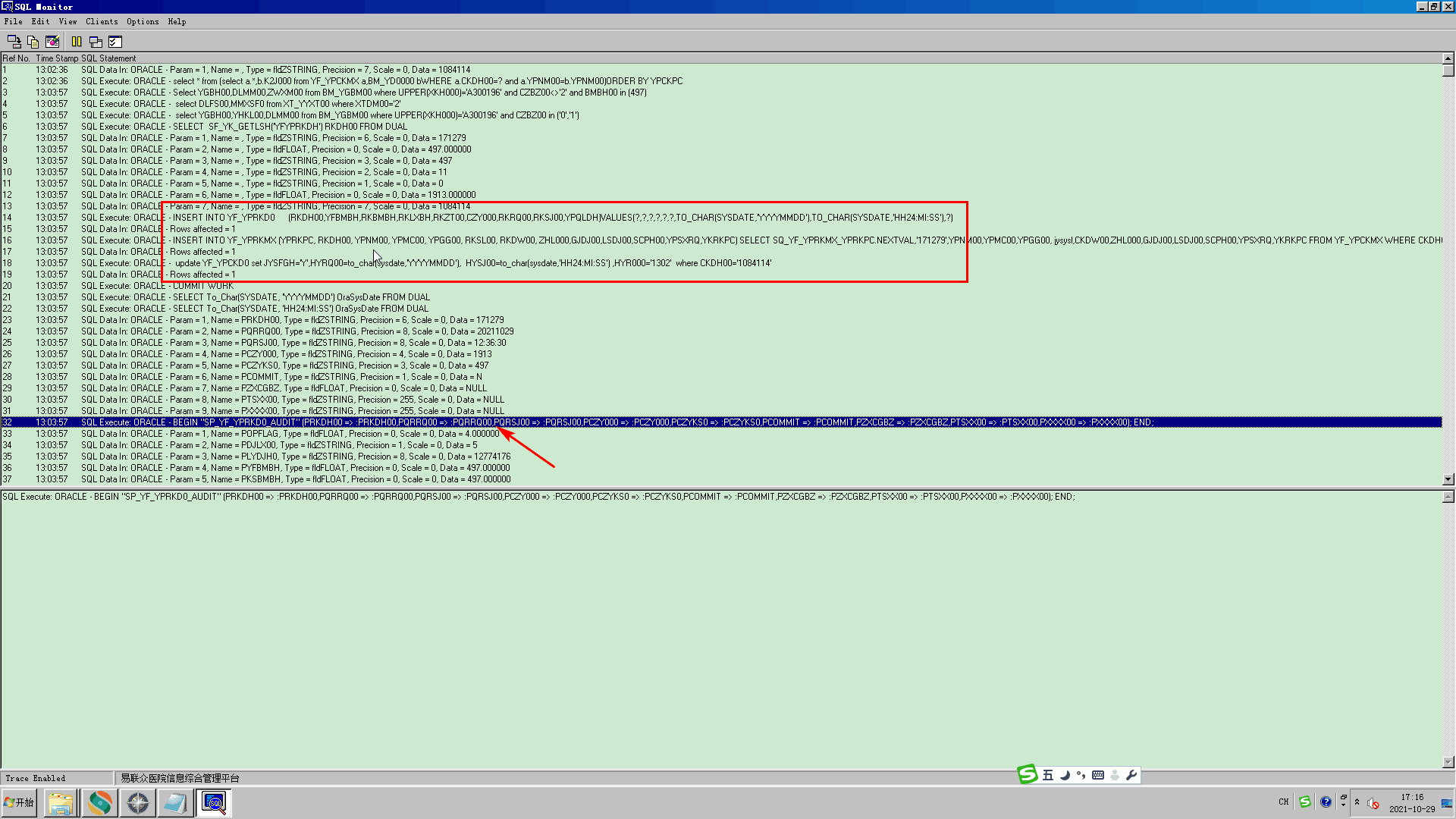Open the Clients menu
The image size is (1456, 819).
tap(102, 21)
